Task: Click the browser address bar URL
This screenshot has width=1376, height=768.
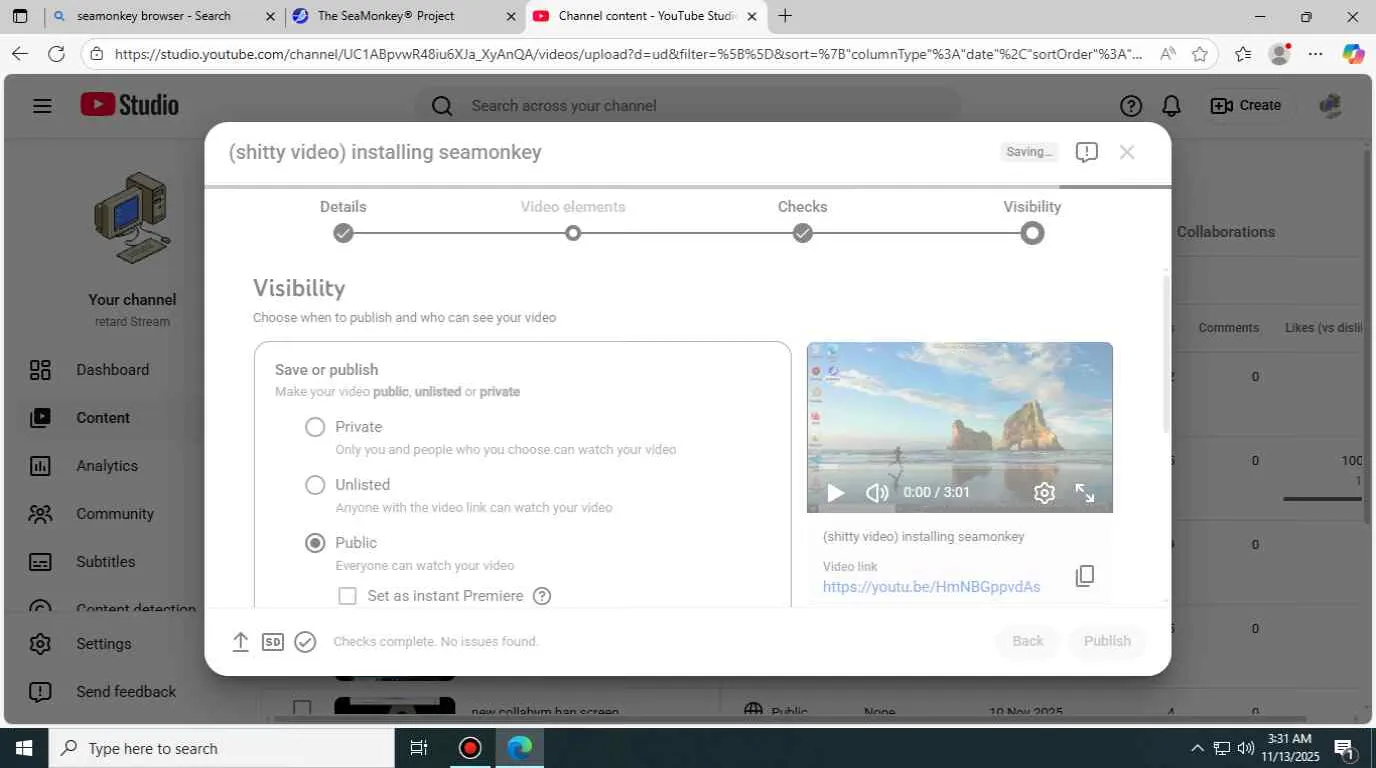Action: click(x=628, y=54)
